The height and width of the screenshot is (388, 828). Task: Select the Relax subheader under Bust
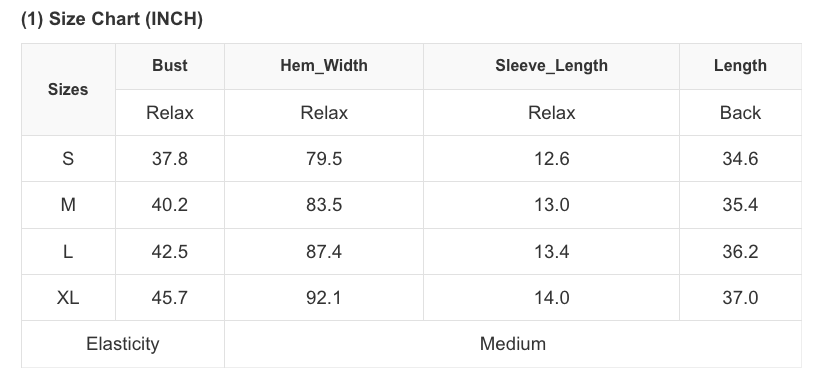click(170, 112)
